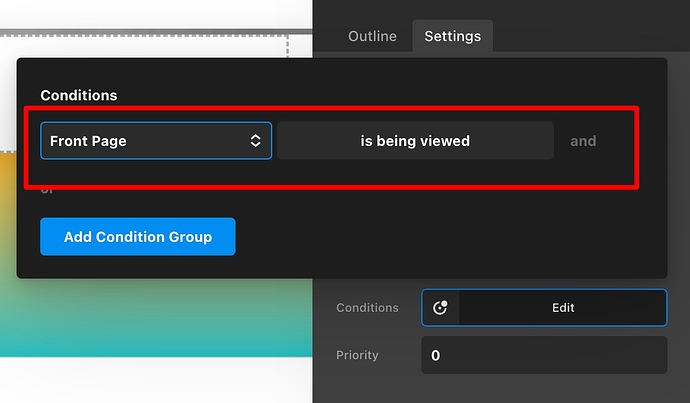
Task: Click the conditions status icon beside Edit
Action: pyautogui.click(x=440, y=308)
